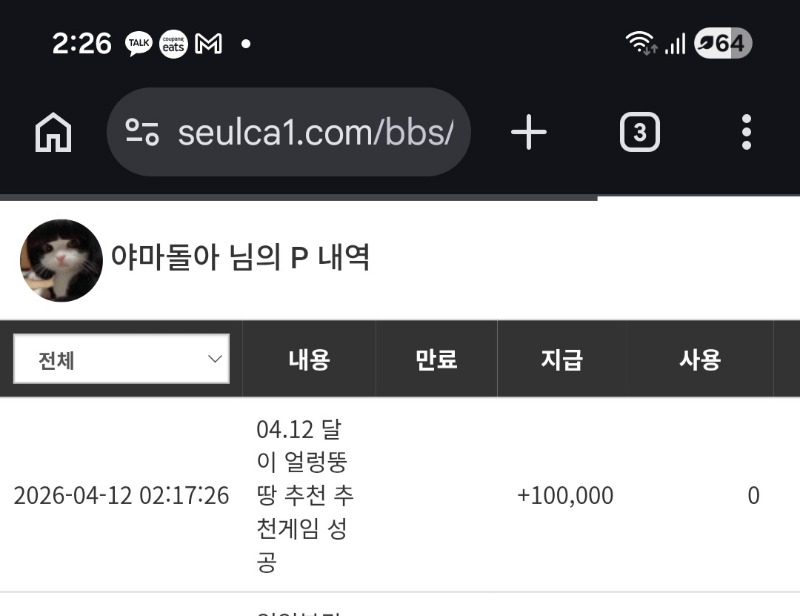Tap the 지급 column header
The width and height of the screenshot is (800, 616).
pos(562,360)
